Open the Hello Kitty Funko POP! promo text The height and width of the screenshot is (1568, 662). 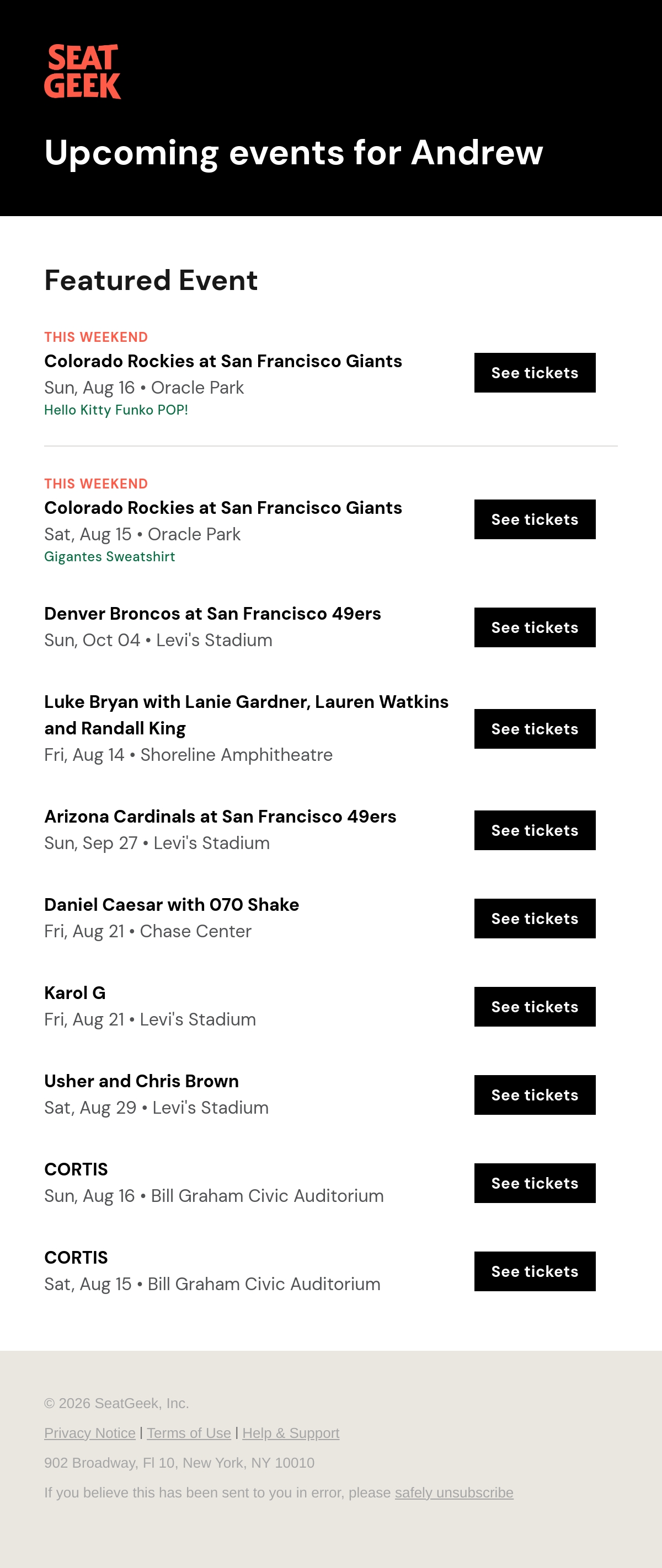[x=116, y=410]
